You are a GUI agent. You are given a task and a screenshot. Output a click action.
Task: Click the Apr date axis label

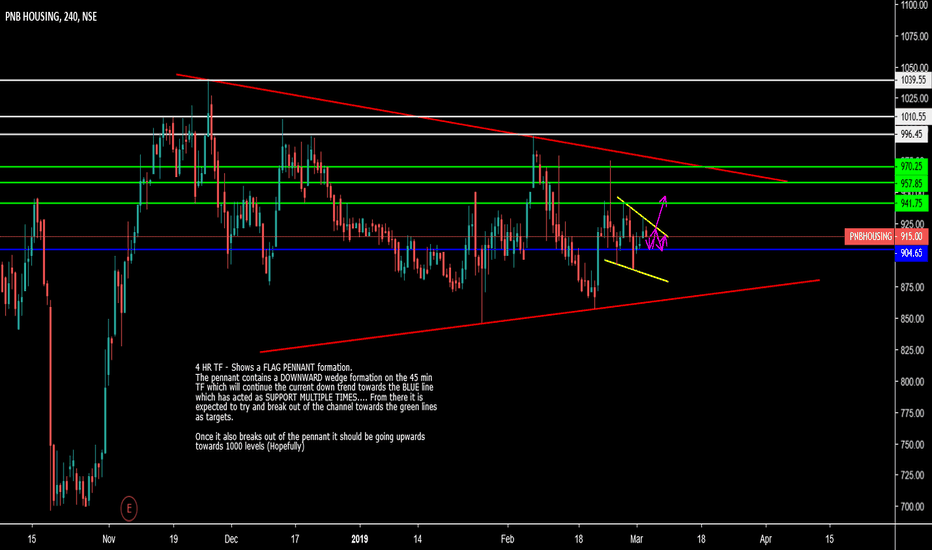pos(766,539)
